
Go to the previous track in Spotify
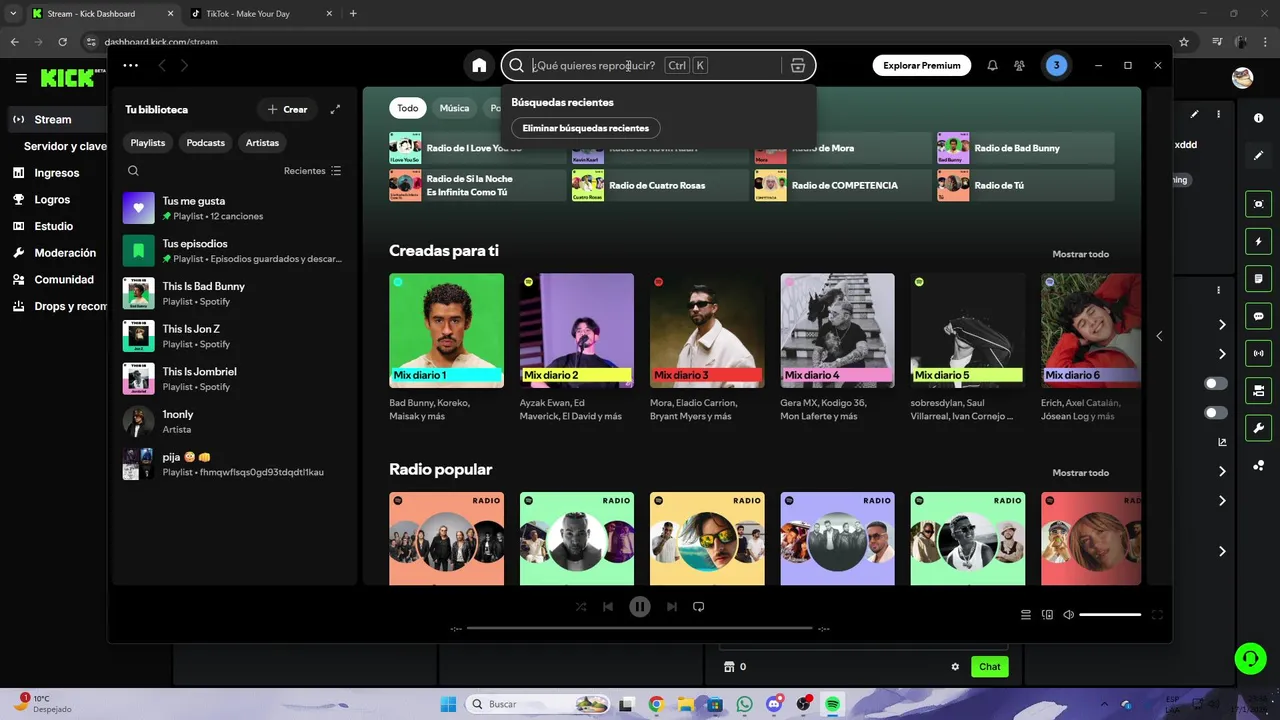pyautogui.click(x=608, y=606)
